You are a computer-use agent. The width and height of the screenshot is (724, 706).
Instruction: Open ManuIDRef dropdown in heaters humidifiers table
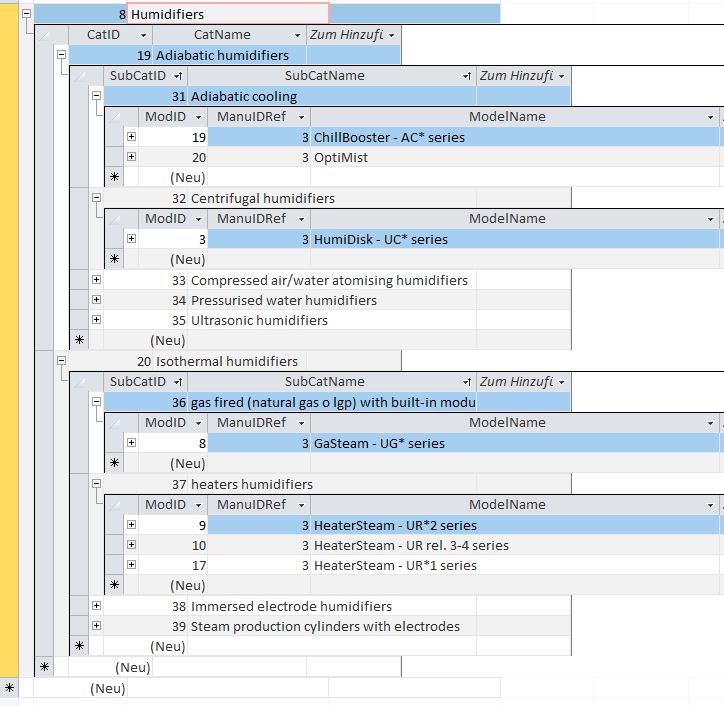[x=302, y=505]
